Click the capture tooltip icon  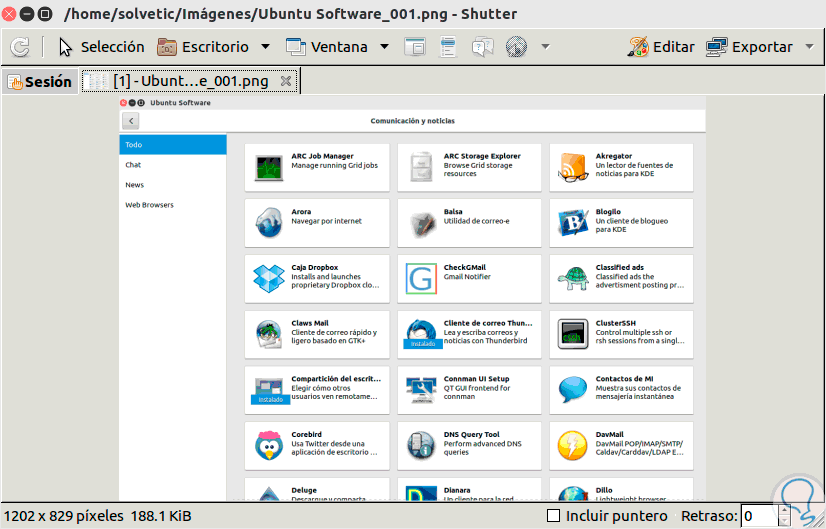[x=483, y=47]
